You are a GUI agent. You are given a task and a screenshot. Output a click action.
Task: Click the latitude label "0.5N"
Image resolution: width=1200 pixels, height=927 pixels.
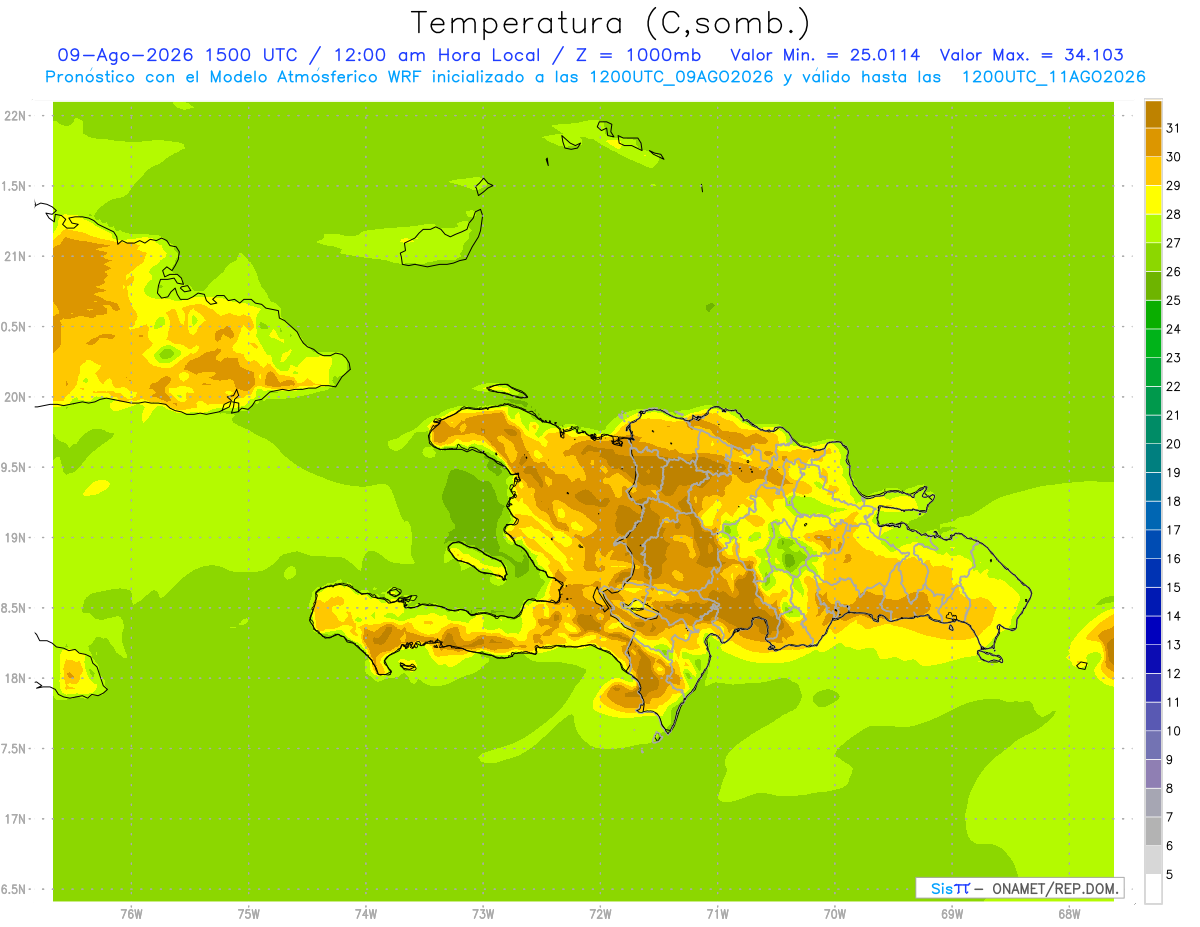click(15, 327)
